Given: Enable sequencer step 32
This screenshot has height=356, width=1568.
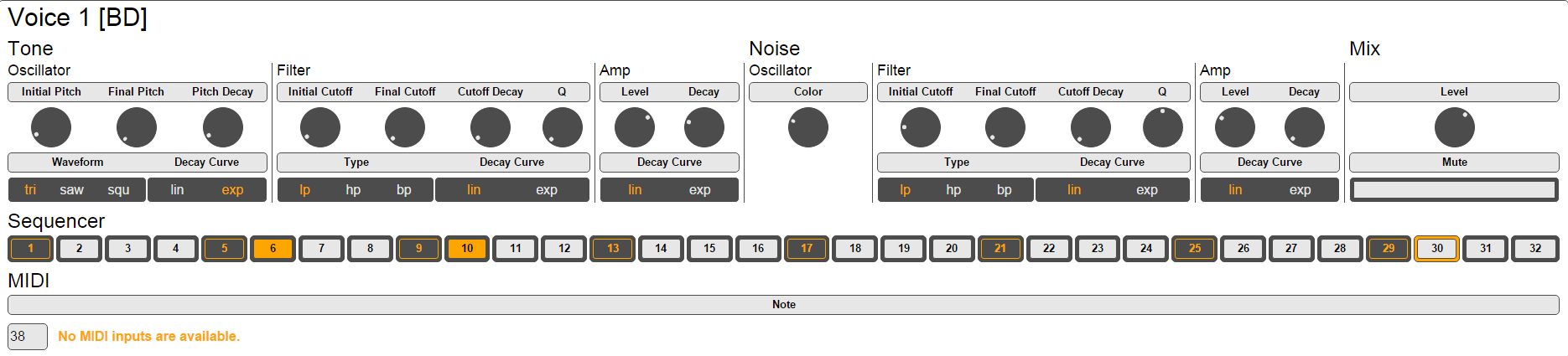Looking at the screenshot, I should point(1535,249).
